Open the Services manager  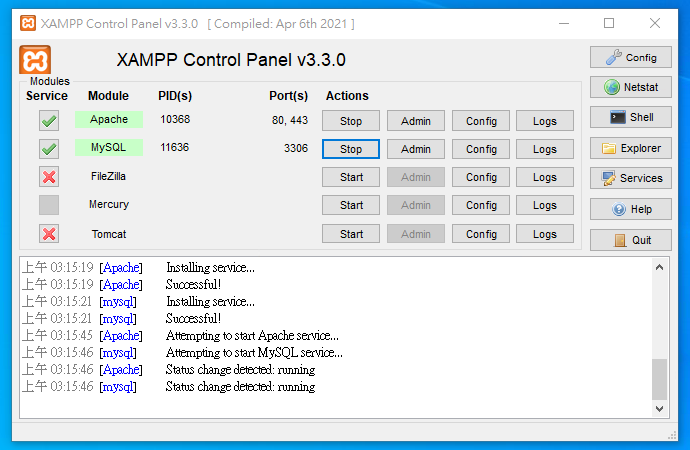pyautogui.click(x=630, y=178)
